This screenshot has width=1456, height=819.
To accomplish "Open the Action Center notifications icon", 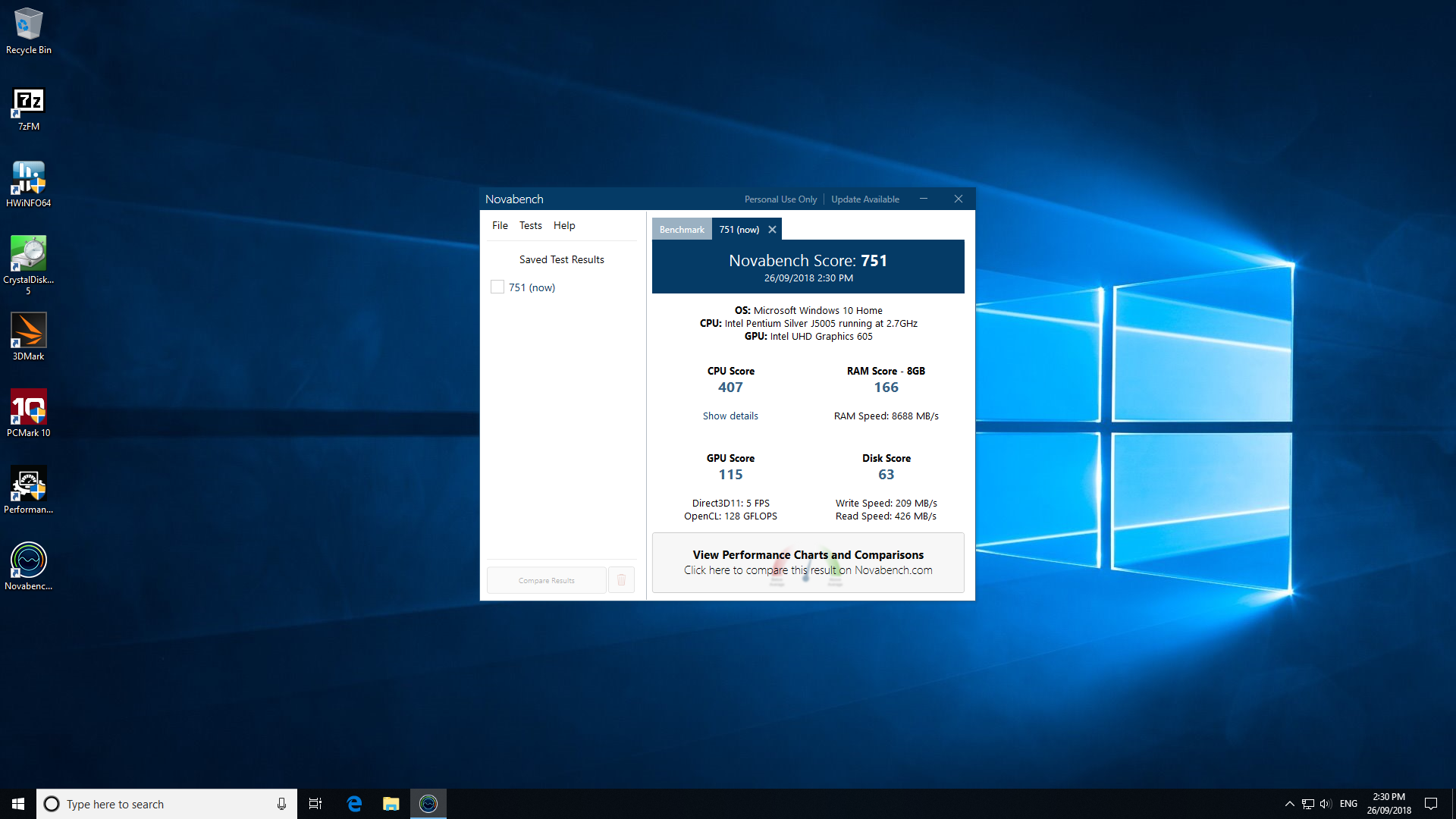I will (1431, 804).
